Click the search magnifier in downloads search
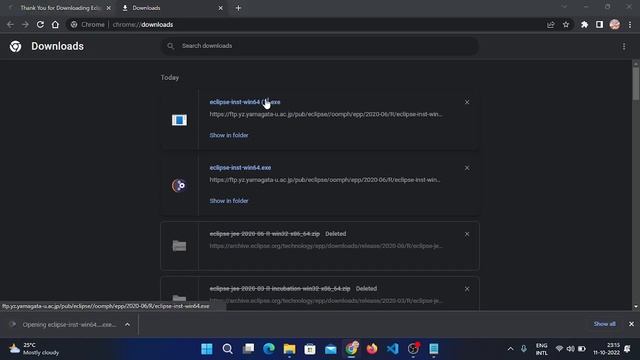Viewport: 640px width, 360px height. pos(171,46)
